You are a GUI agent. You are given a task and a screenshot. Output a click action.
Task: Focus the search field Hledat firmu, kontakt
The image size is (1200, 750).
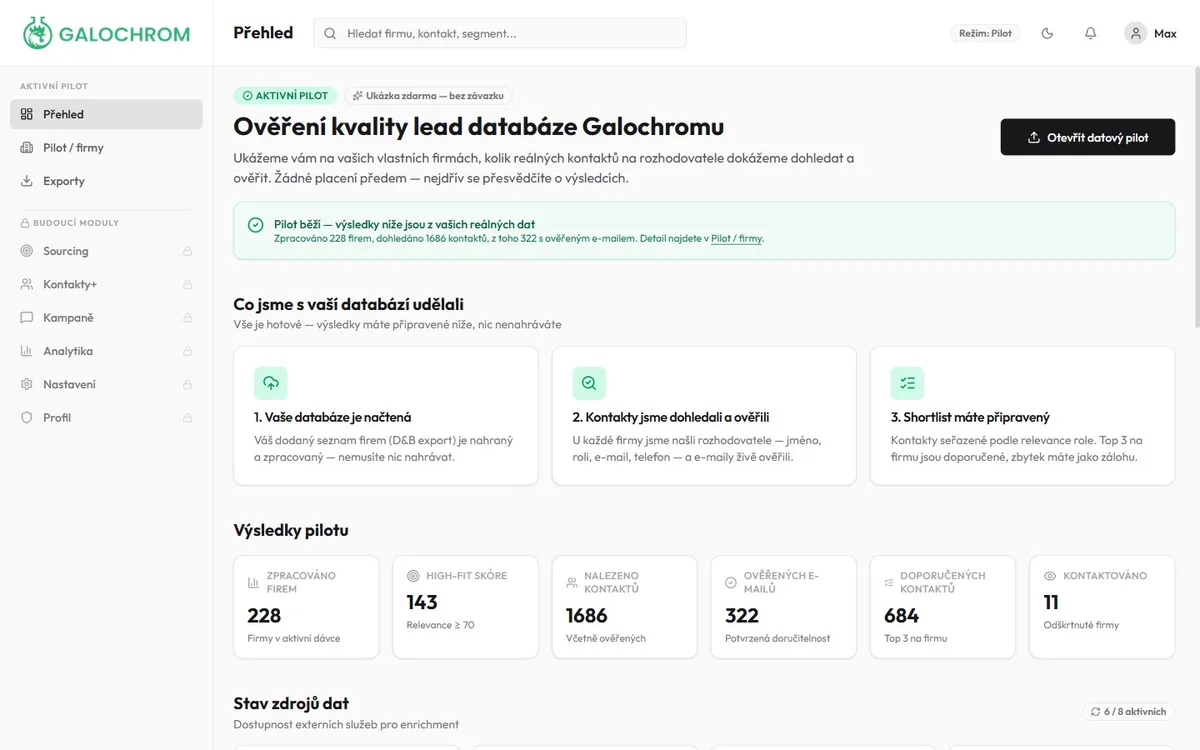pyautogui.click(x=500, y=33)
